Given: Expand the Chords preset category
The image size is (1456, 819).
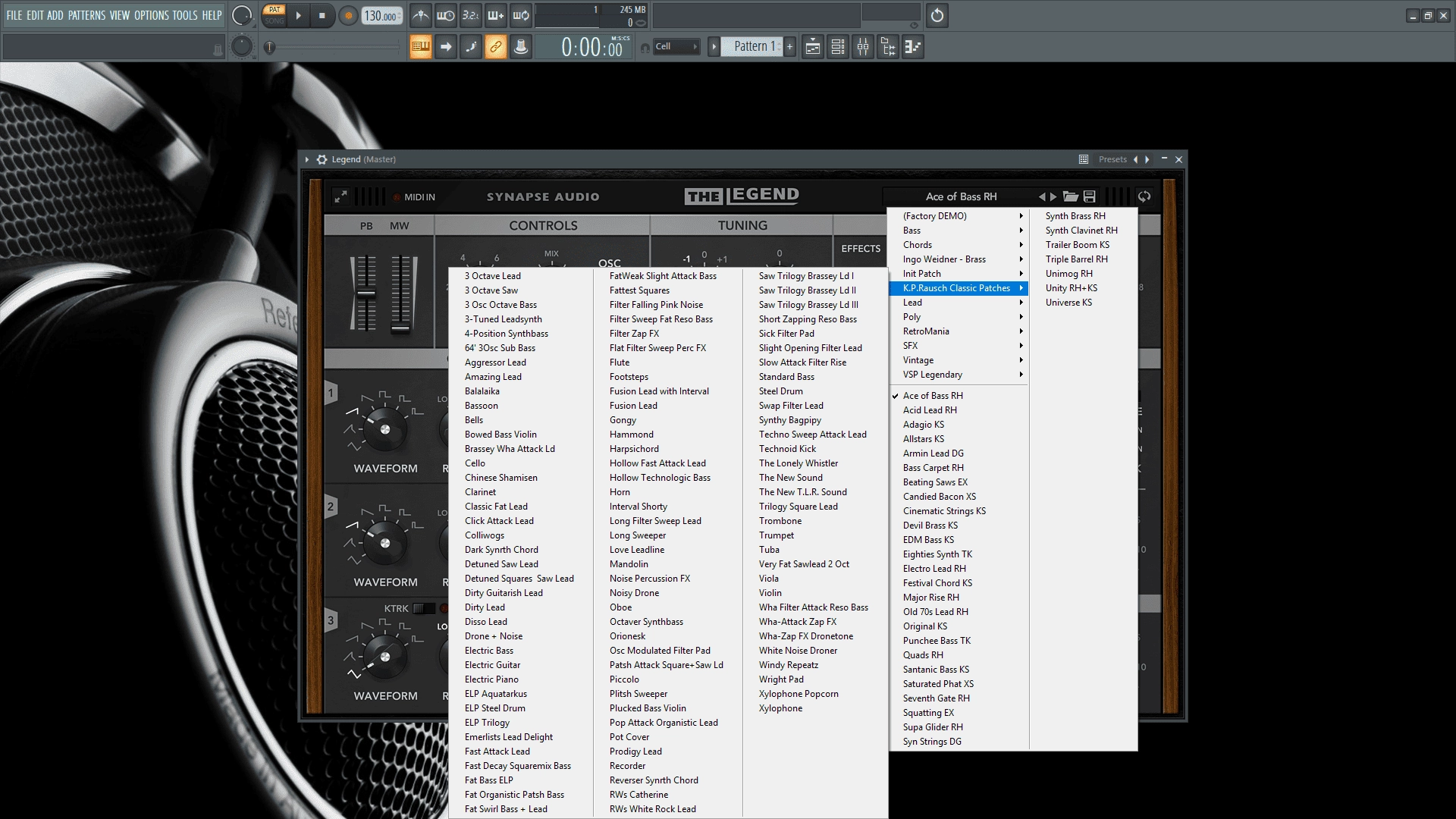Looking at the screenshot, I should [959, 245].
